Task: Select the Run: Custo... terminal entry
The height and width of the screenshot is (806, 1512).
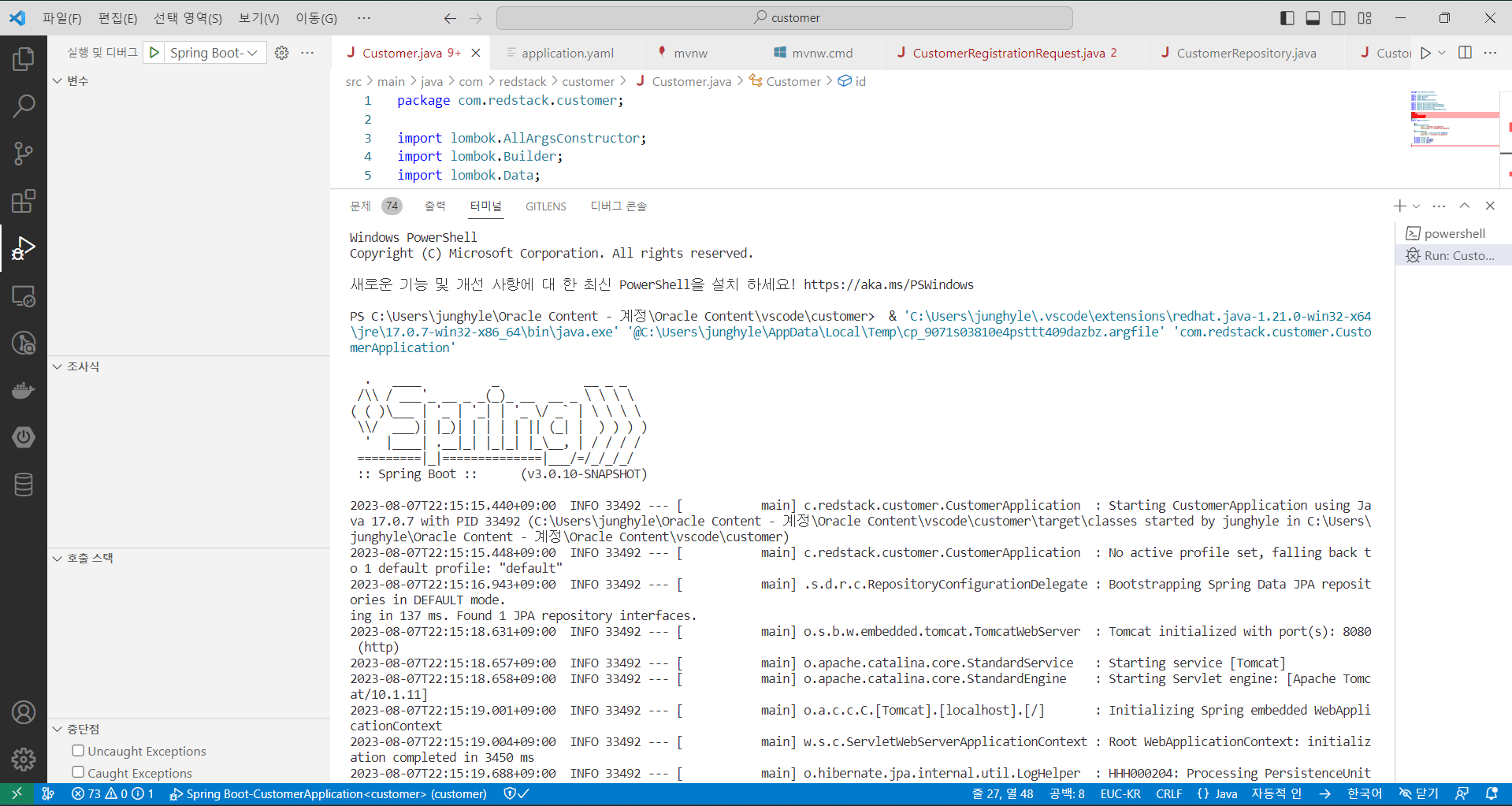Action: coord(1453,255)
